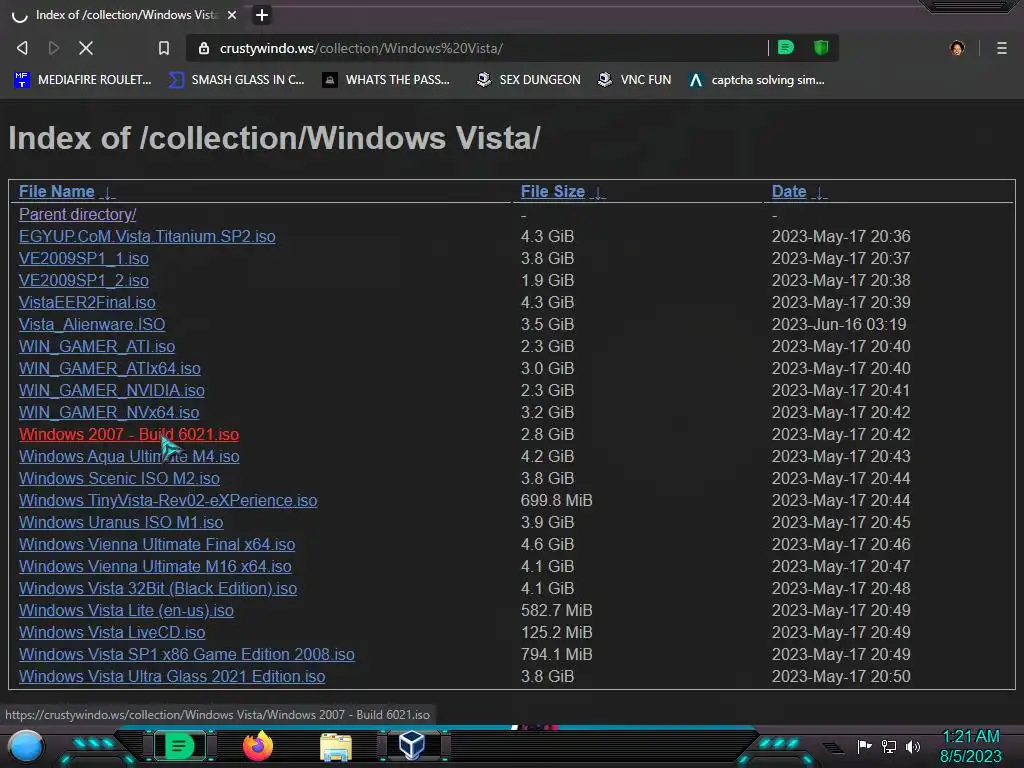Click the browser forward arrow

click(x=54, y=48)
